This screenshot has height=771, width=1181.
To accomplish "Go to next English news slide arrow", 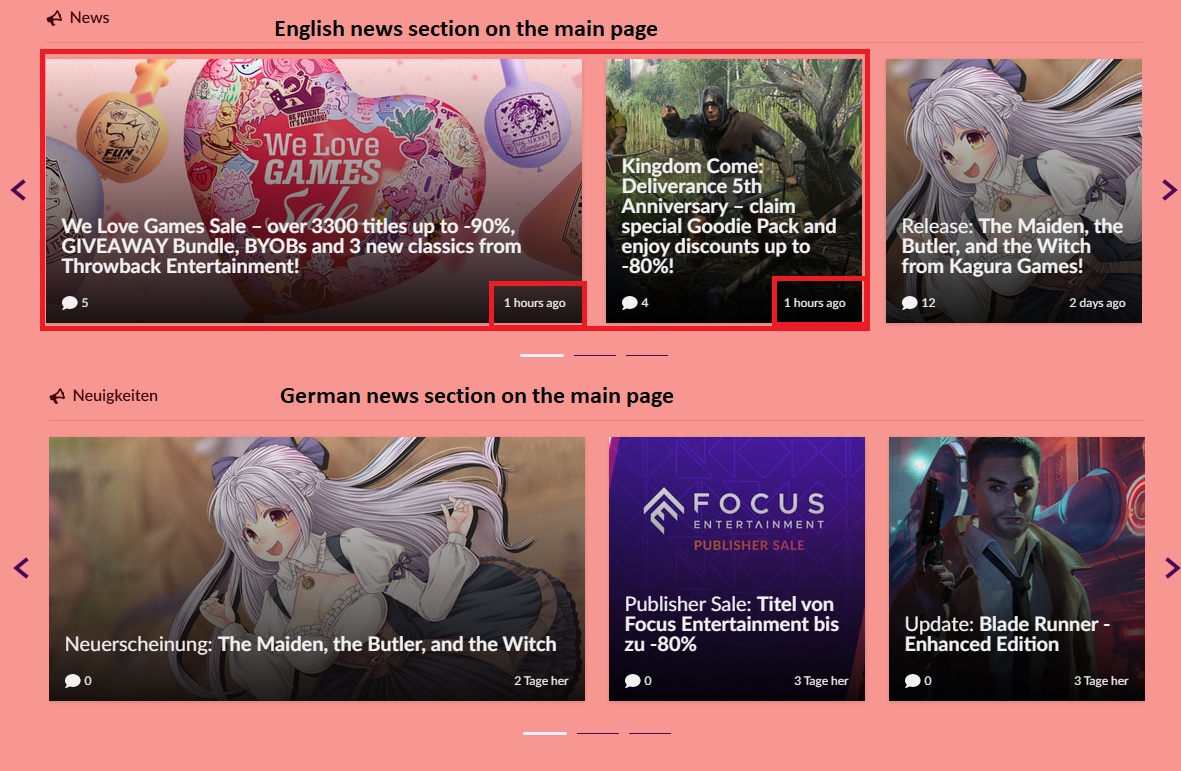I will (x=1169, y=190).
